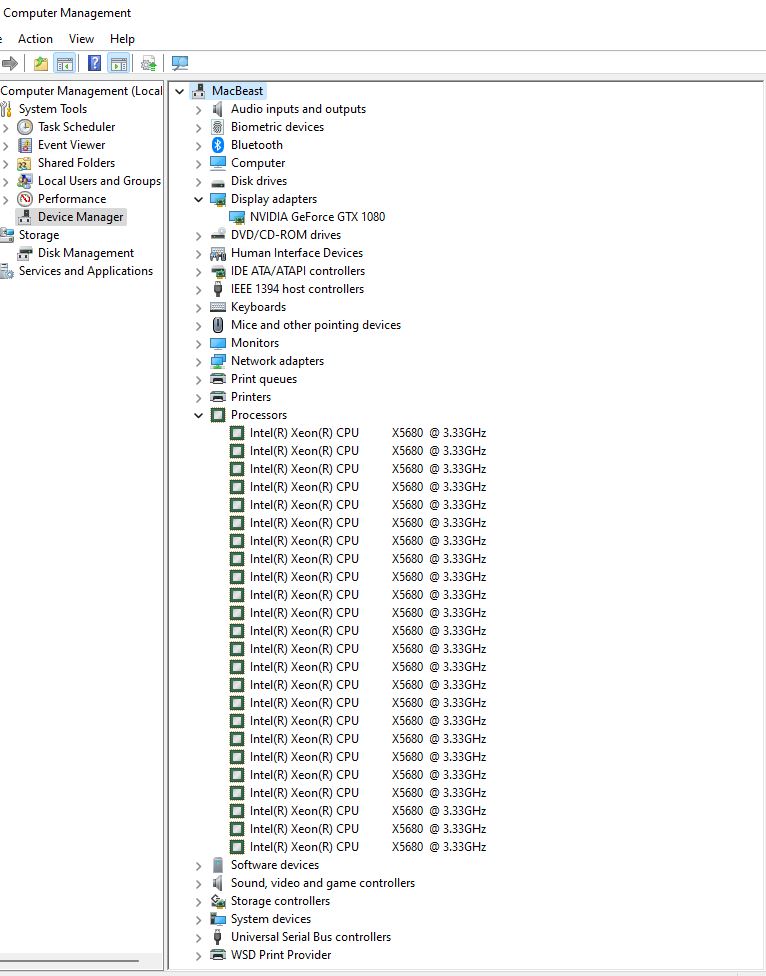Open Help with the question mark icon
The height and width of the screenshot is (976, 766).
point(95,63)
